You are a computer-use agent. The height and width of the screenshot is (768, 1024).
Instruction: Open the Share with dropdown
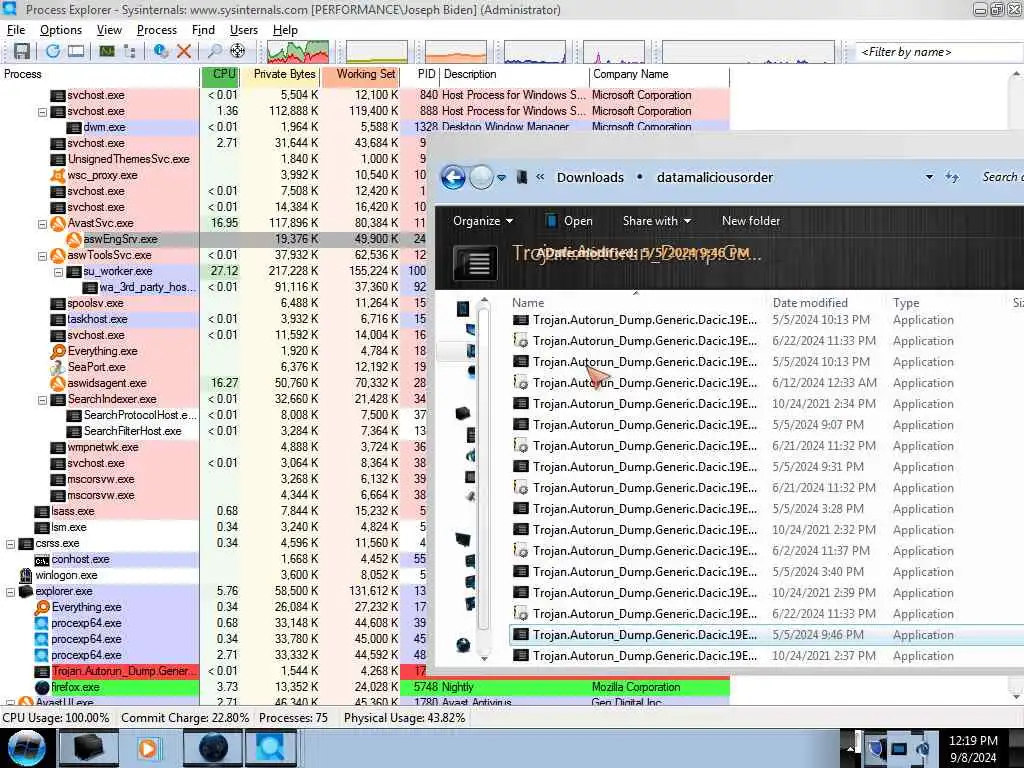[x=656, y=221]
